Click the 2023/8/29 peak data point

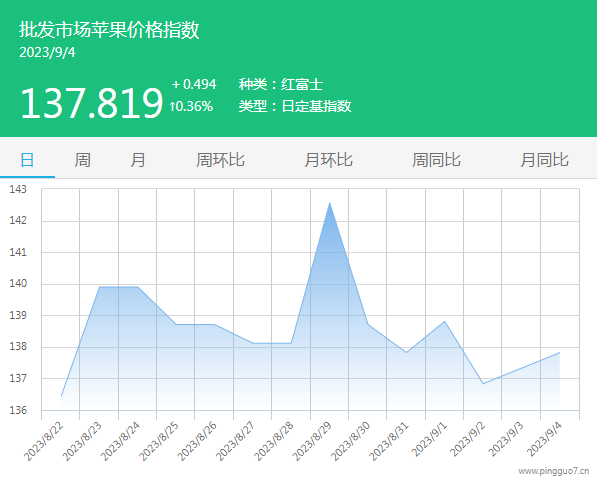[x=329, y=203]
